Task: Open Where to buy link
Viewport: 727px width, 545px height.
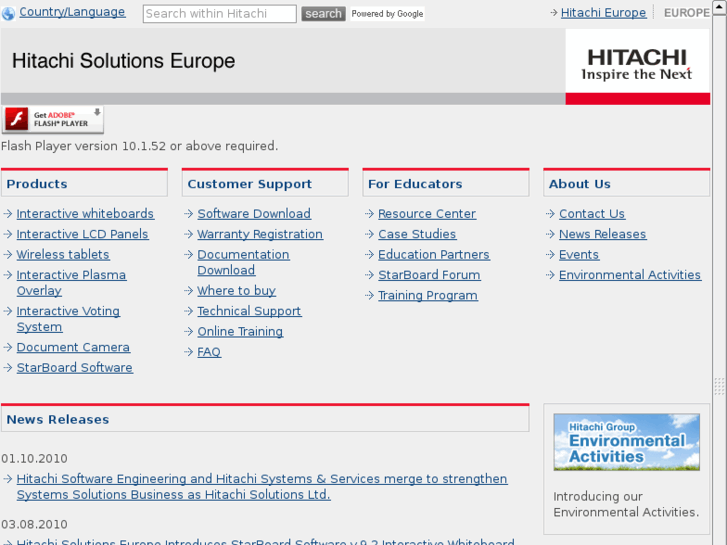Action: [236, 291]
